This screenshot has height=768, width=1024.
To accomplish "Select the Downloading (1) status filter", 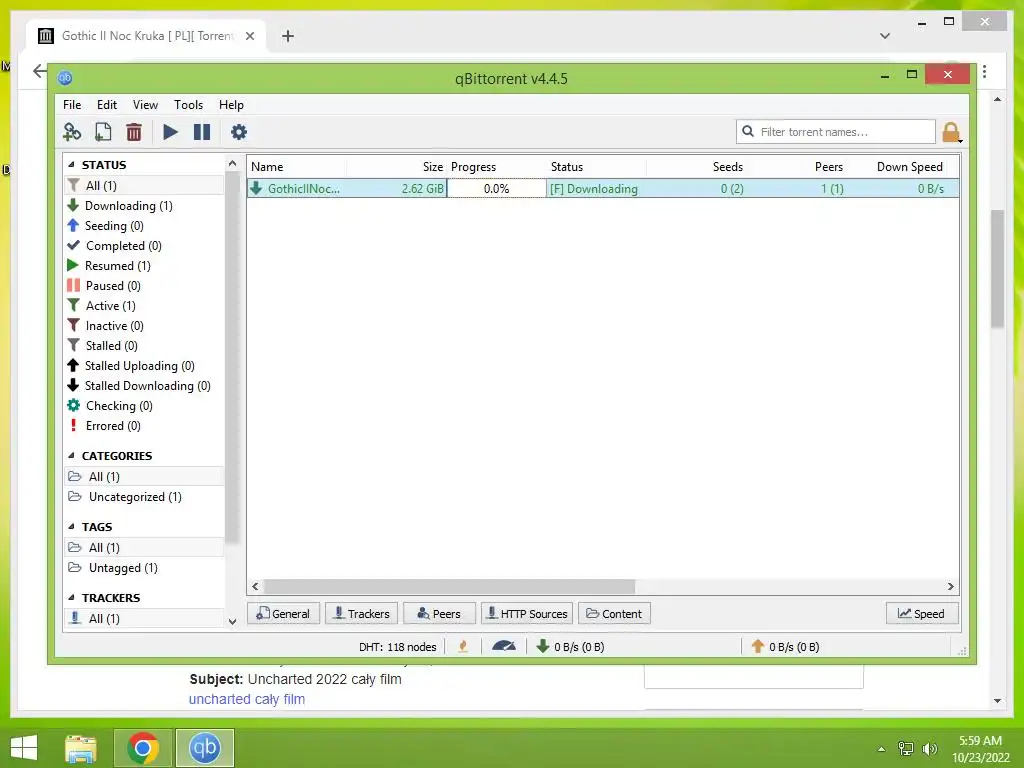I will coord(144,206).
